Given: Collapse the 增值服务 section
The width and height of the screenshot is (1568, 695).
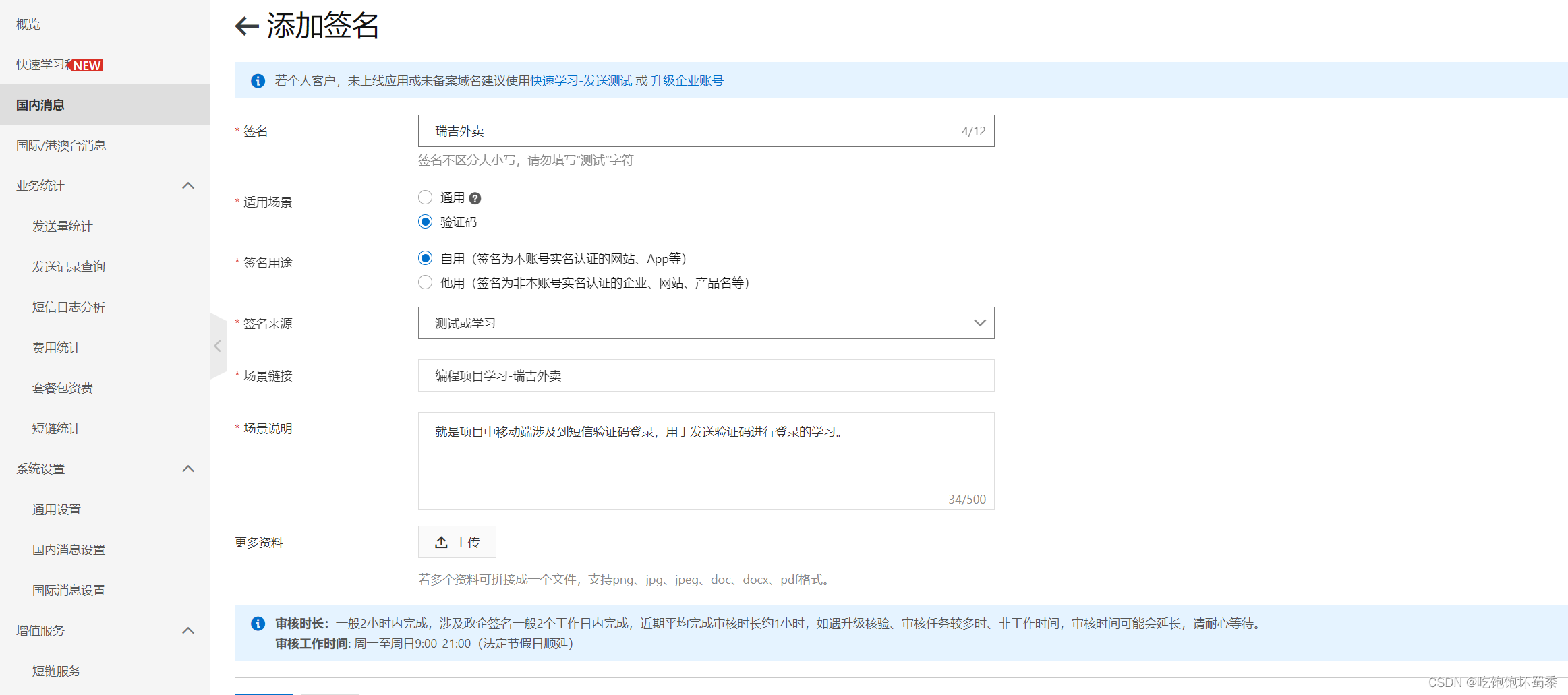Looking at the screenshot, I should tap(188, 630).
